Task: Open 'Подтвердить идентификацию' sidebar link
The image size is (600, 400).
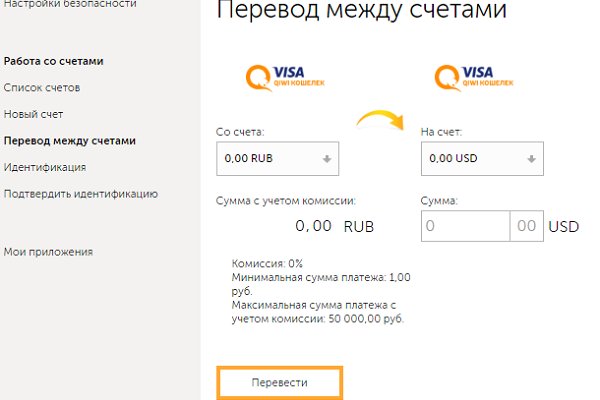Action: (81, 193)
